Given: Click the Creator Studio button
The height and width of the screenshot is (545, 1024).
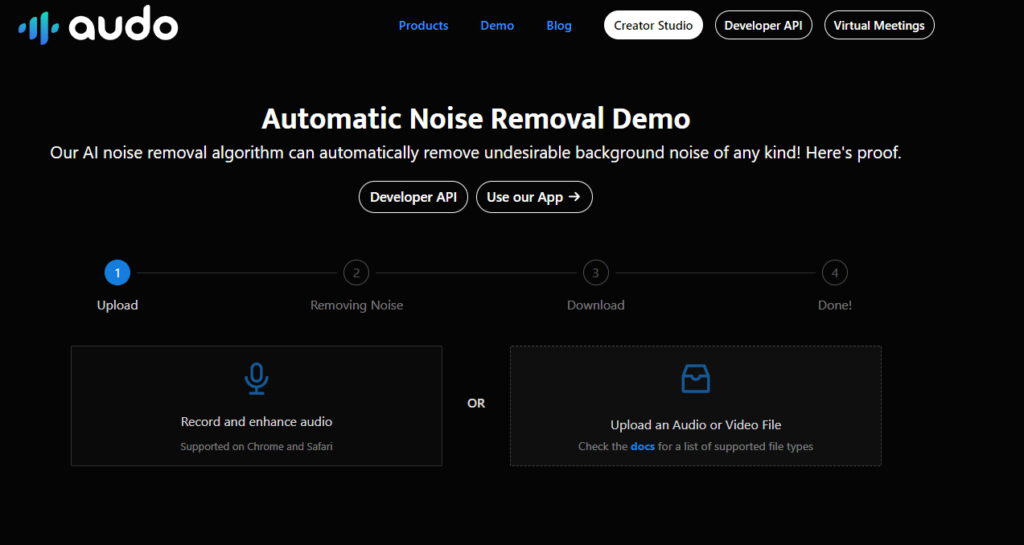Looking at the screenshot, I should (x=653, y=26).
